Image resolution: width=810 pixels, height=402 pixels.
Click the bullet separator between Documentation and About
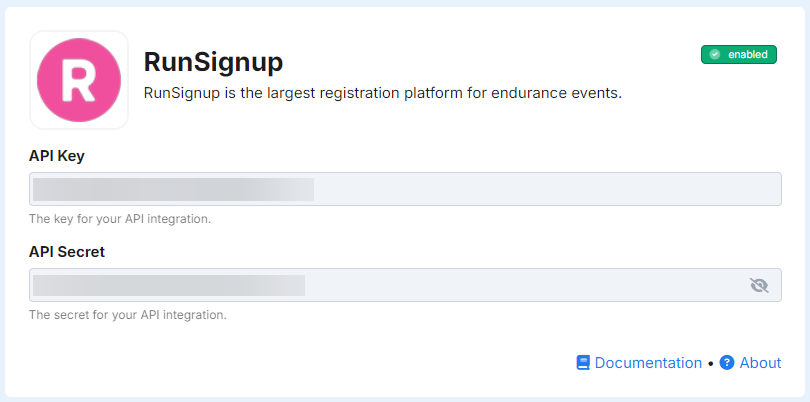pos(711,363)
